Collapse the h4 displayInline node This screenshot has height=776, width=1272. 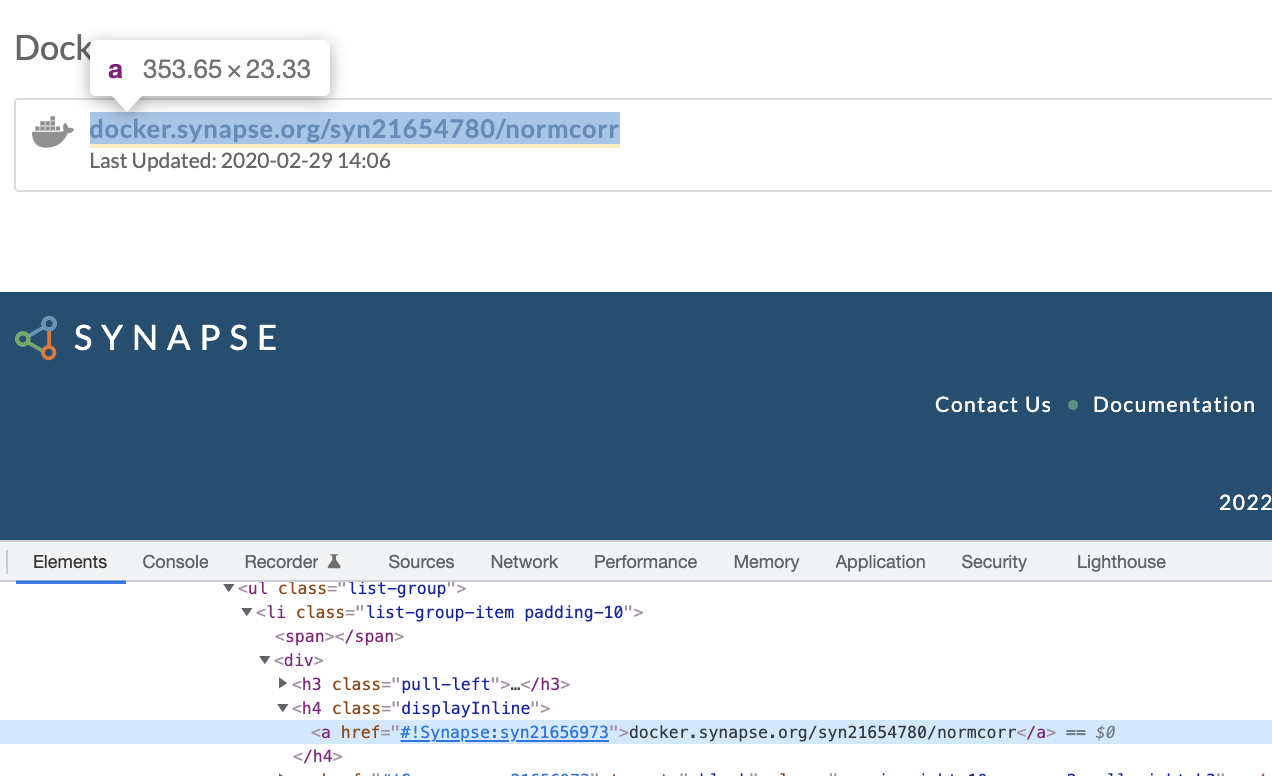click(283, 709)
